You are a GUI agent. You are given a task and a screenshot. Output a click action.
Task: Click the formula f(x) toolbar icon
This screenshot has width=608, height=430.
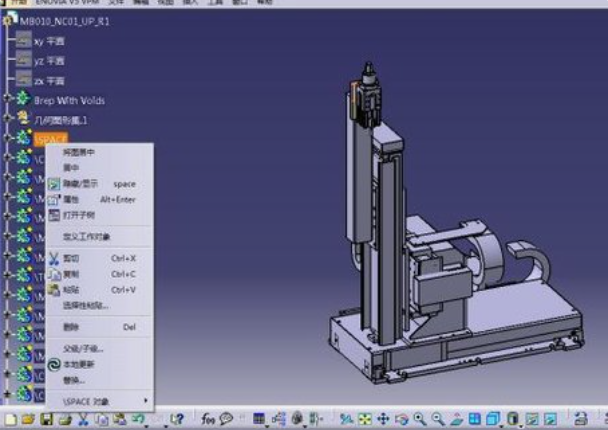pyautogui.click(x=206, y=419)
